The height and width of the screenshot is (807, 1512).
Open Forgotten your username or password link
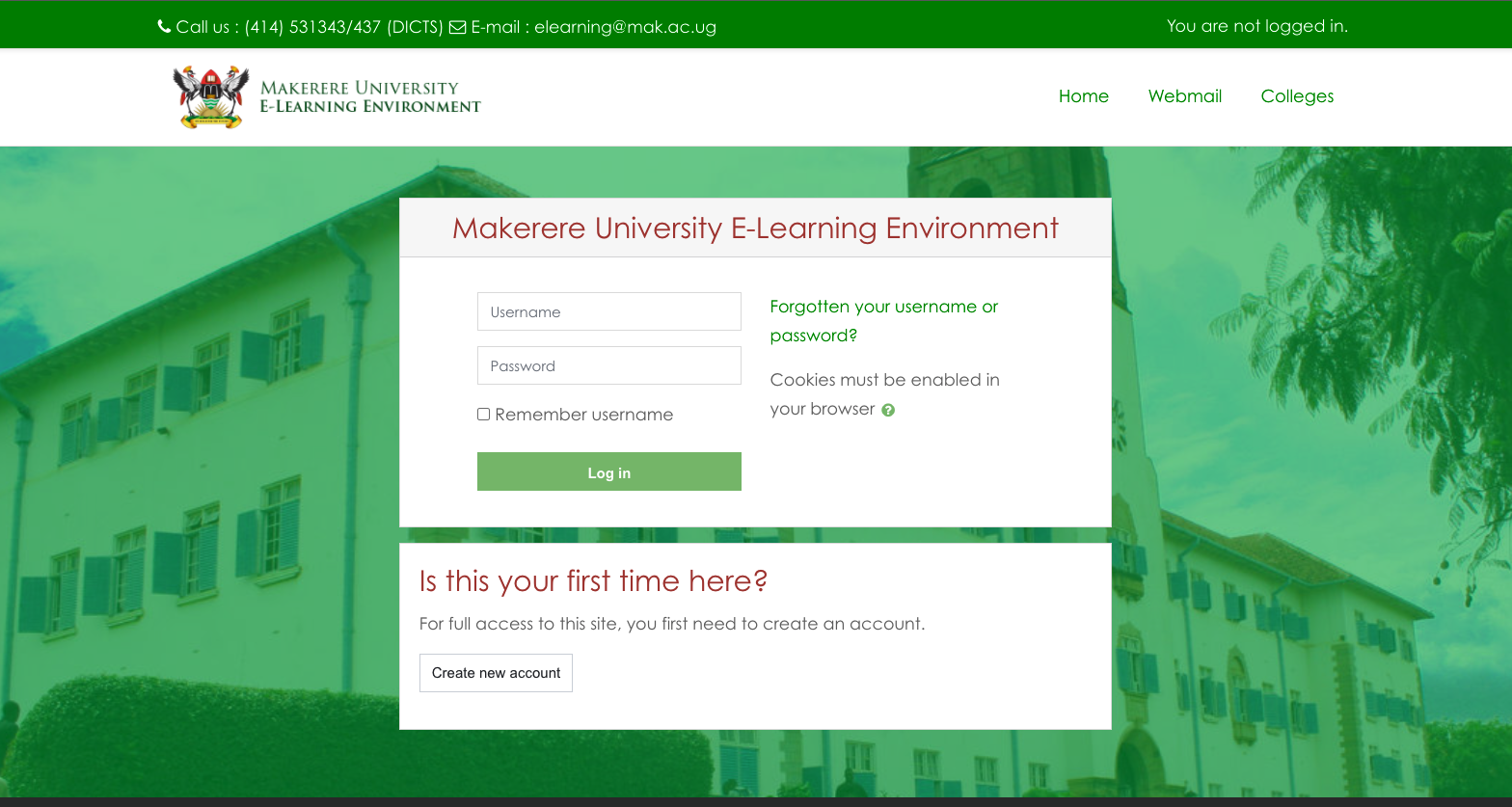point(884,321)
